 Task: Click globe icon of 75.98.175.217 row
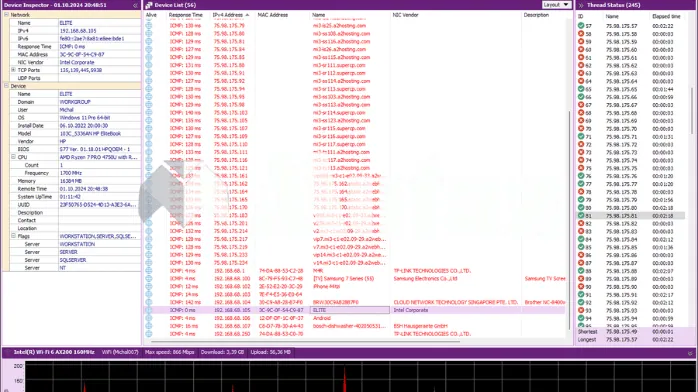click(x=149, y=239)
